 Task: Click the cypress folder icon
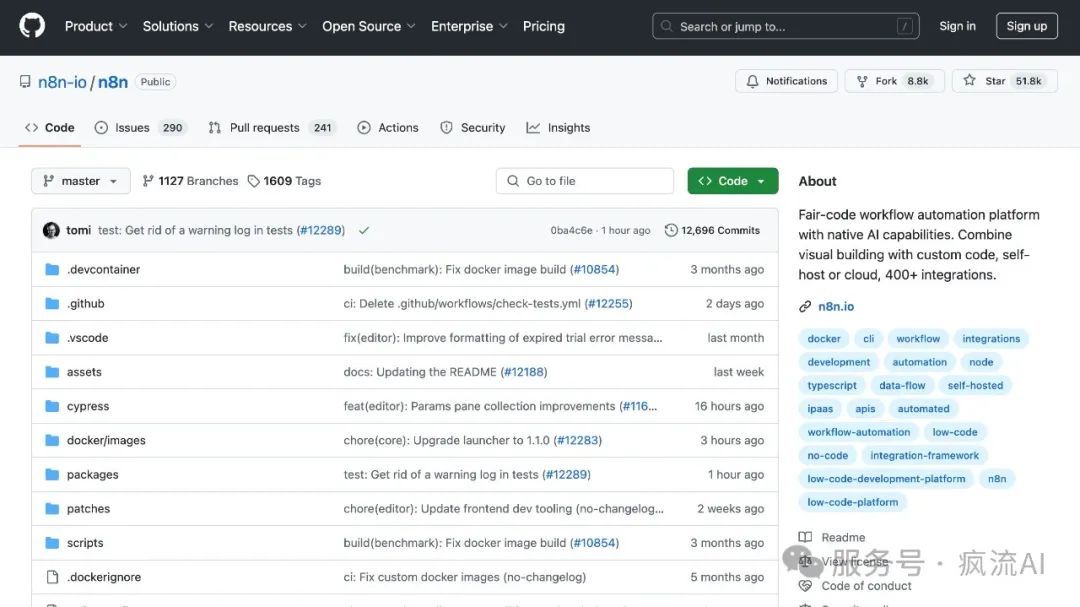tap(52, 406)
